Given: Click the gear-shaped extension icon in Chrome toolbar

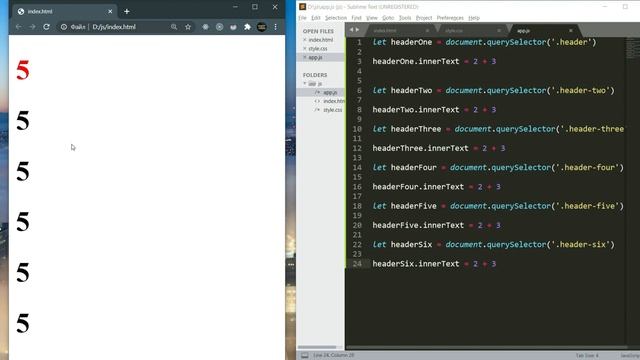Looking at the screenshot, I should pos(205,27).
